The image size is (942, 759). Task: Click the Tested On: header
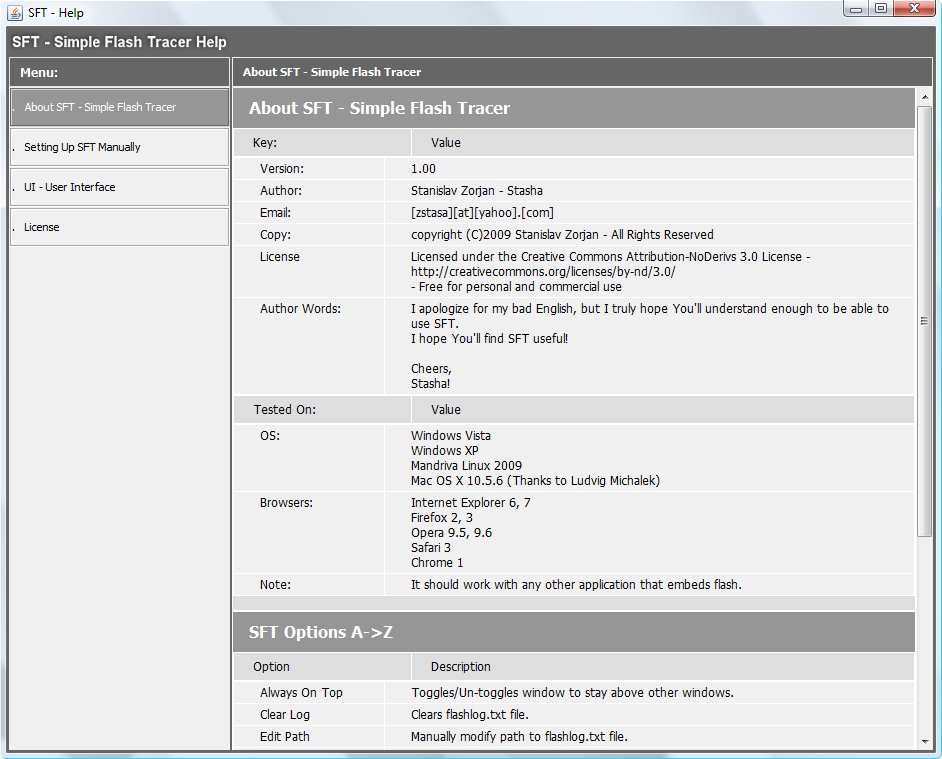click(x=285, y=410)
